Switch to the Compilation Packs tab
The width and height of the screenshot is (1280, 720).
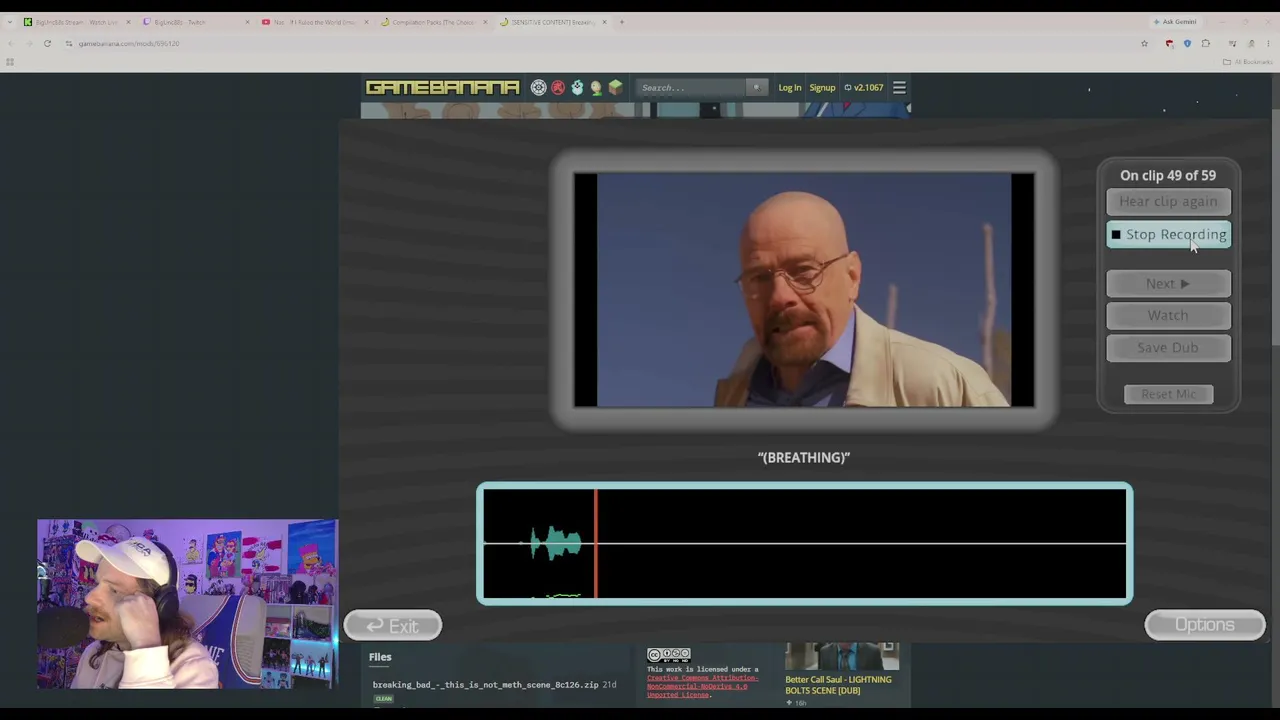[435, 22]
